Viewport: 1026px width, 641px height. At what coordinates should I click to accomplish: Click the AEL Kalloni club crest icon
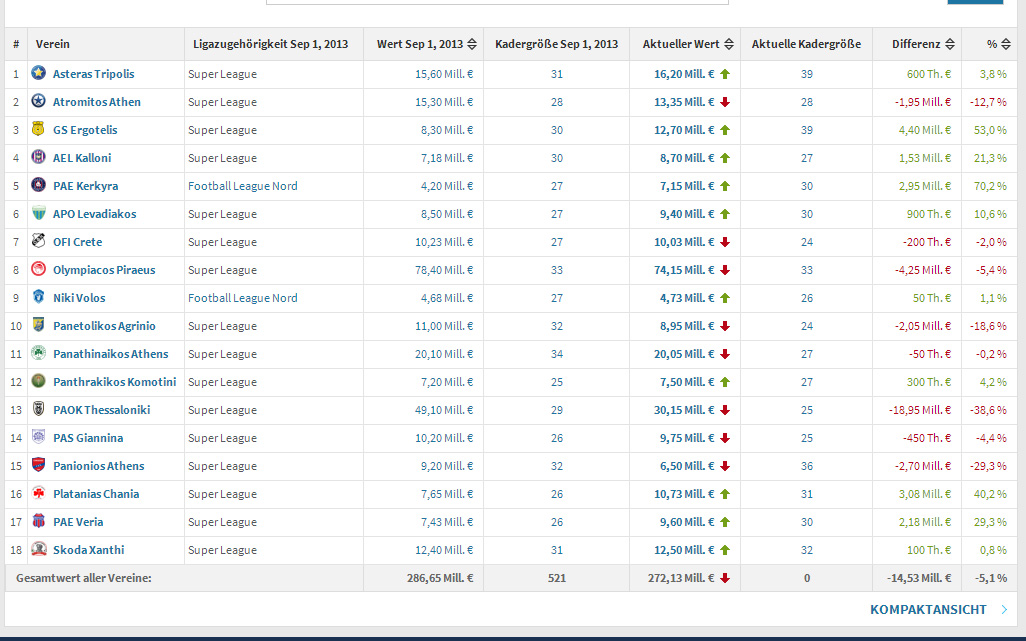(39, 157)
